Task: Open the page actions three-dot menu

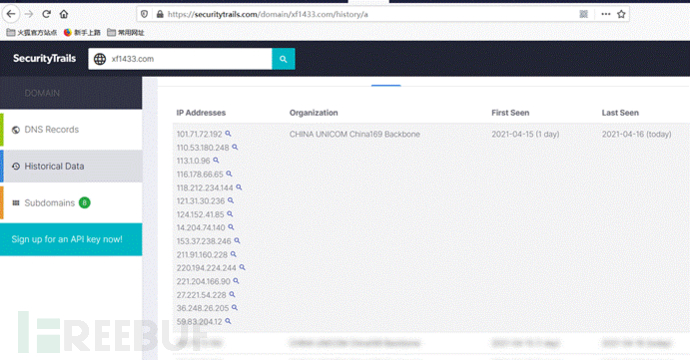Action: click(606, 14)
